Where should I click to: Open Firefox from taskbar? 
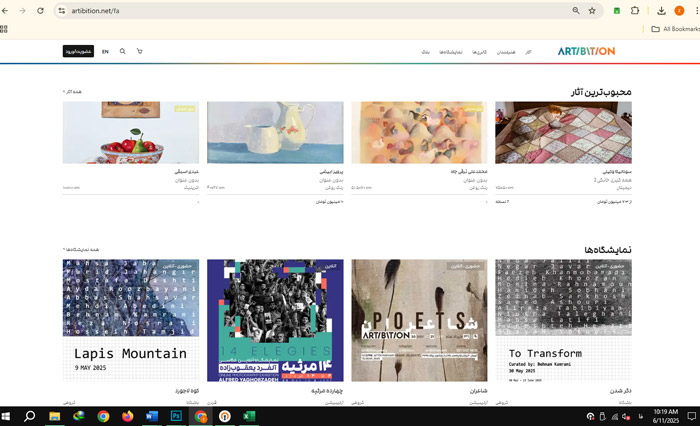(128, 416)
